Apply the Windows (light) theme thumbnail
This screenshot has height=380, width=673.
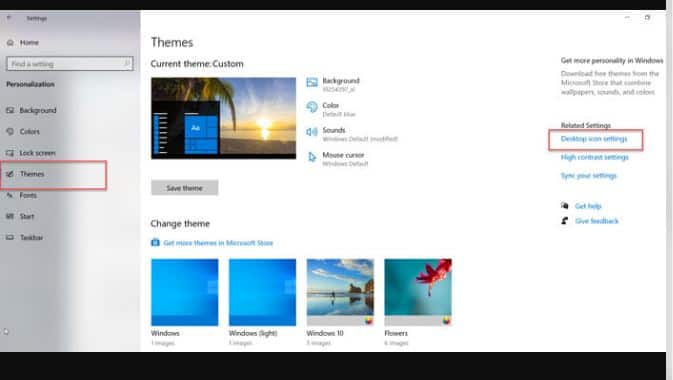pos(262,292)
